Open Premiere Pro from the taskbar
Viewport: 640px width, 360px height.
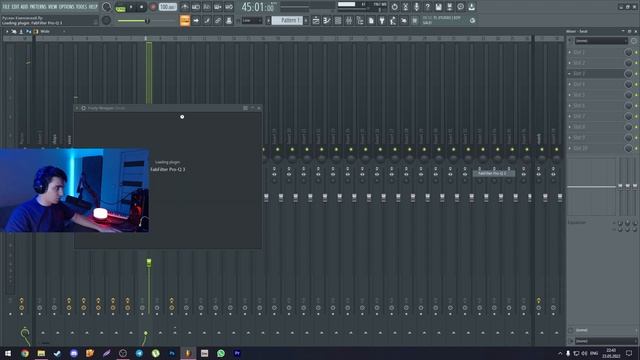(x=237, y=353)
